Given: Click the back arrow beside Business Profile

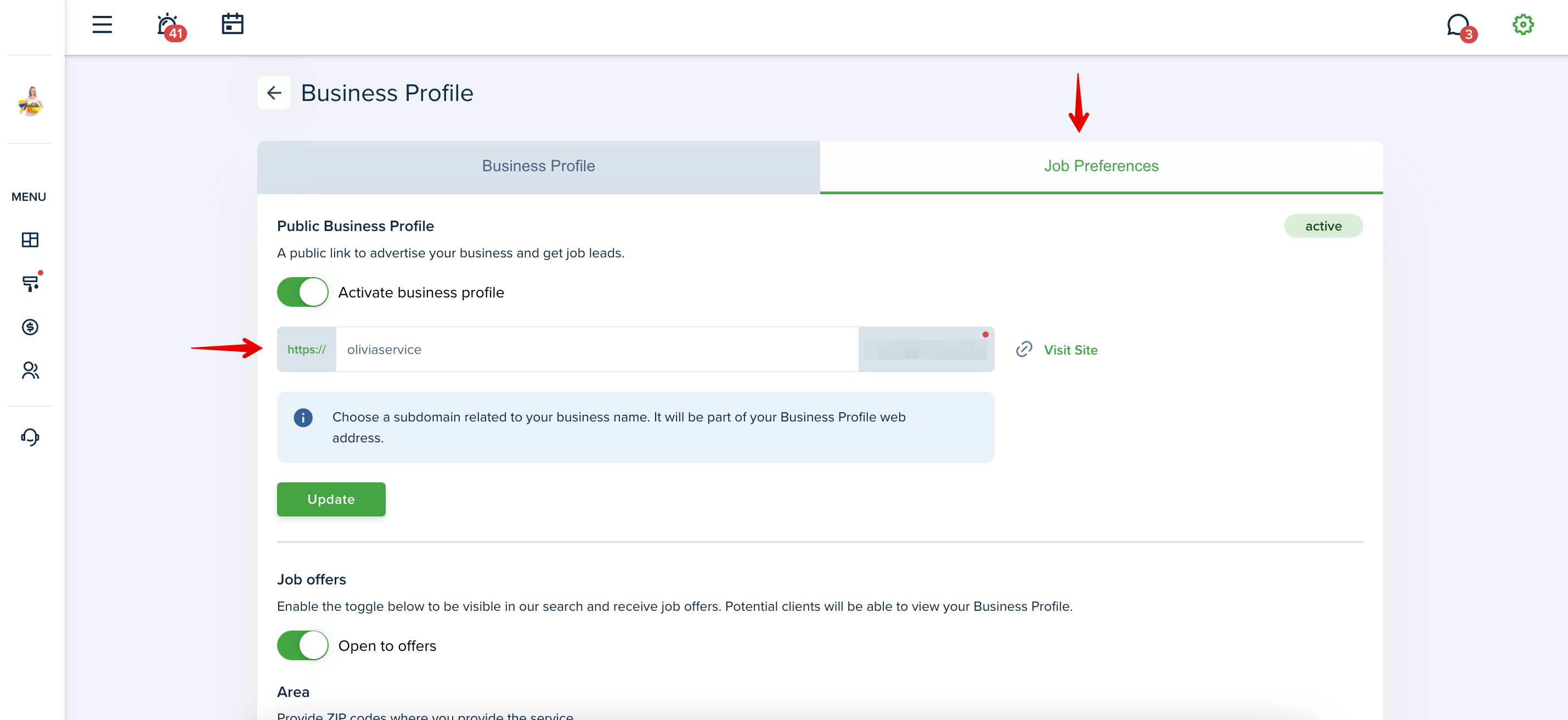Looking at the screenshot, I should point(274,93).
